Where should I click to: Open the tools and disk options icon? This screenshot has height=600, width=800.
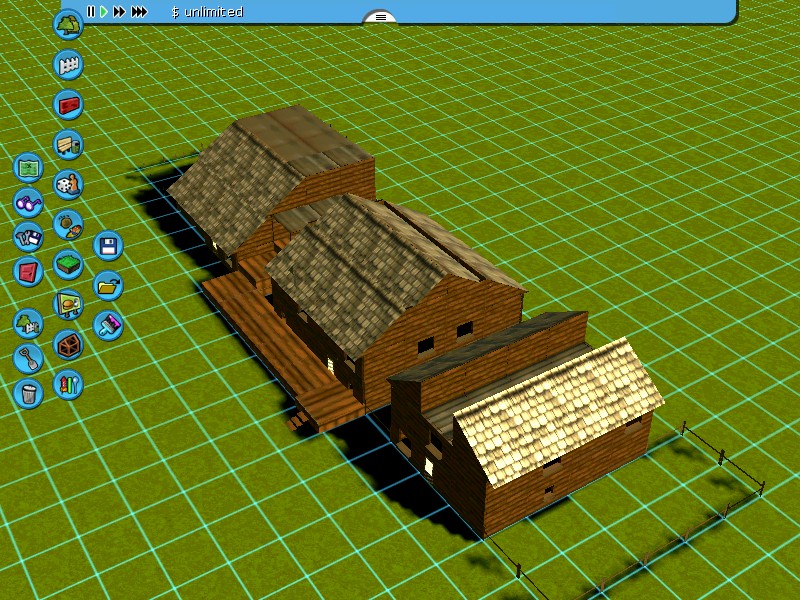coord(28,237)
